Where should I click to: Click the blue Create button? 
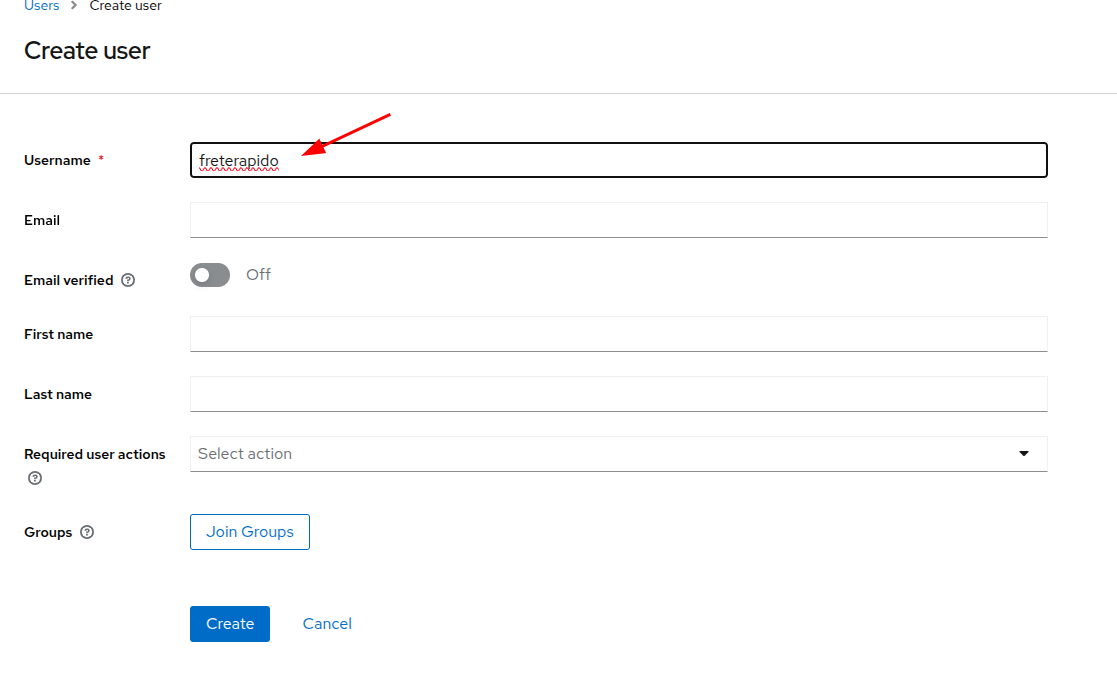point(230,624)
